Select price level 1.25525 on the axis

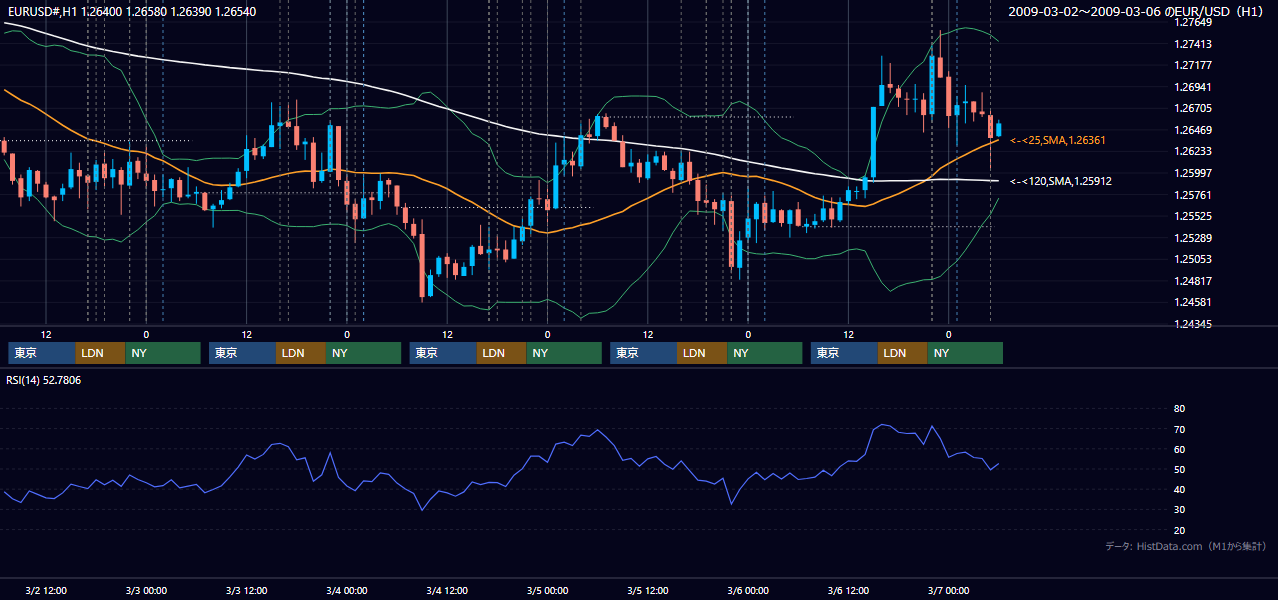(1193, 216)
